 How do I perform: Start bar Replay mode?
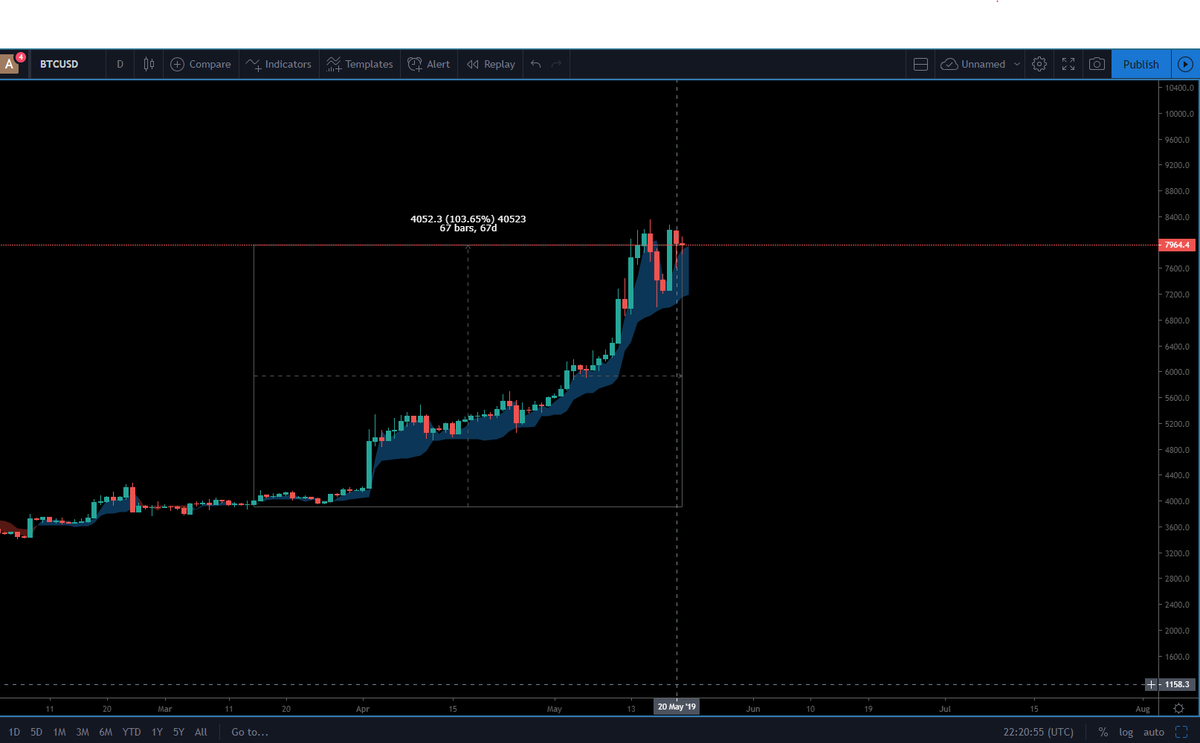click(491, 64)
